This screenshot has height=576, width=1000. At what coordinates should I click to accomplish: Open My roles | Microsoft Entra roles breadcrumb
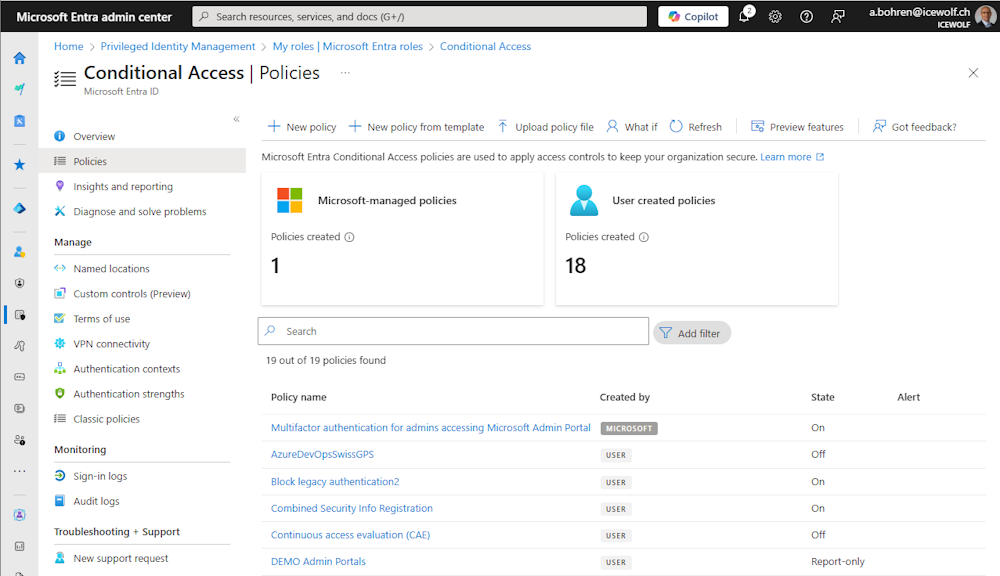(348, 46)
